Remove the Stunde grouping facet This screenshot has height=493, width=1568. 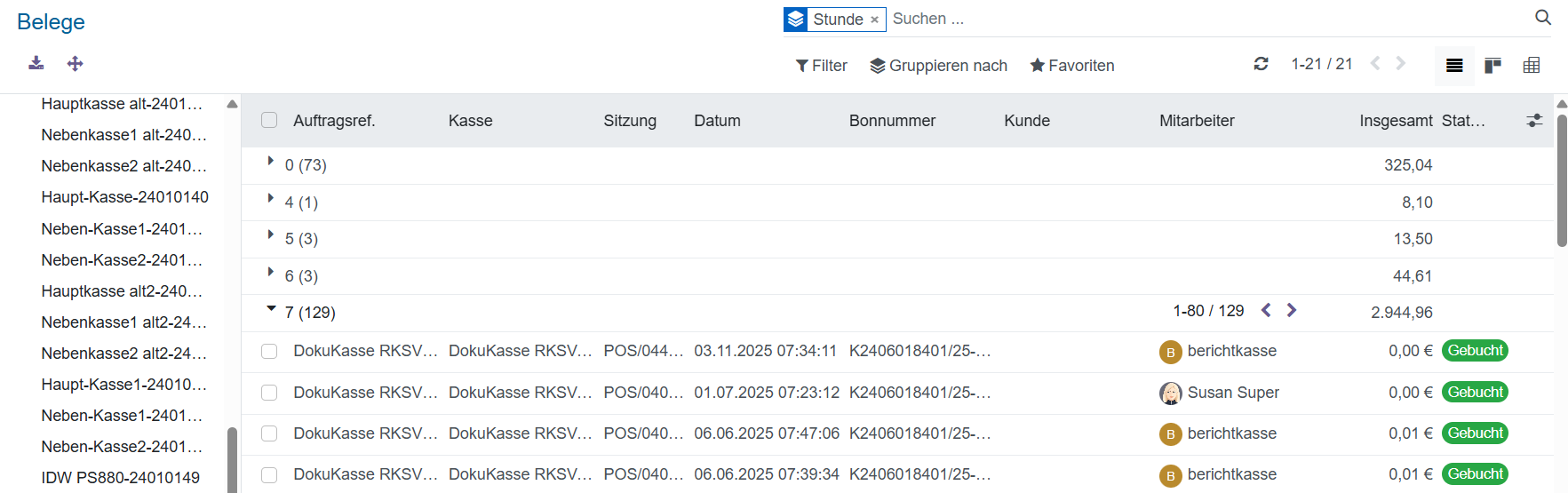(875, 20)
